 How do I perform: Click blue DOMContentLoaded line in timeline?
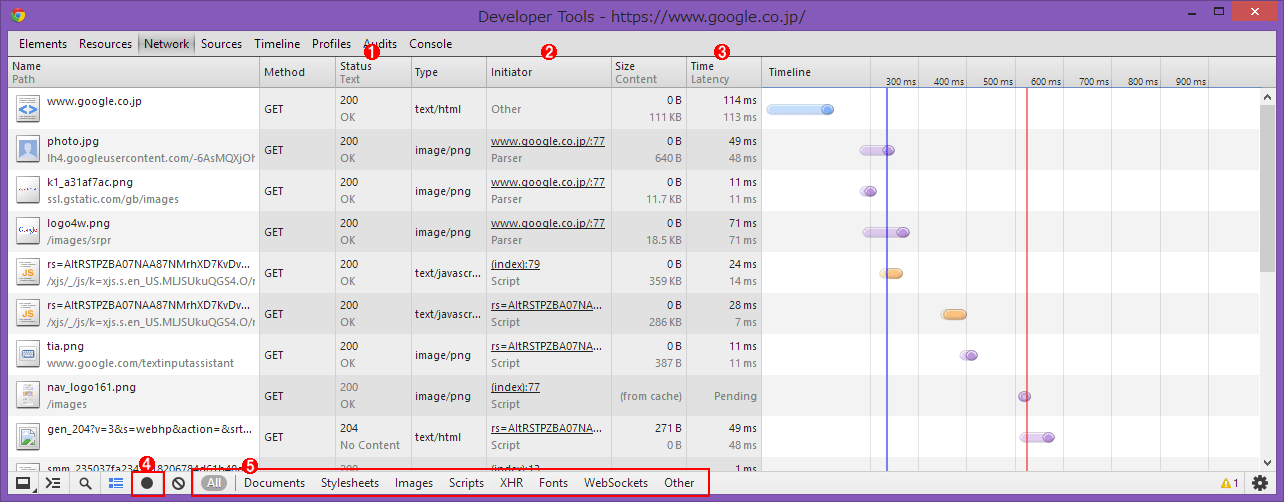886,280
